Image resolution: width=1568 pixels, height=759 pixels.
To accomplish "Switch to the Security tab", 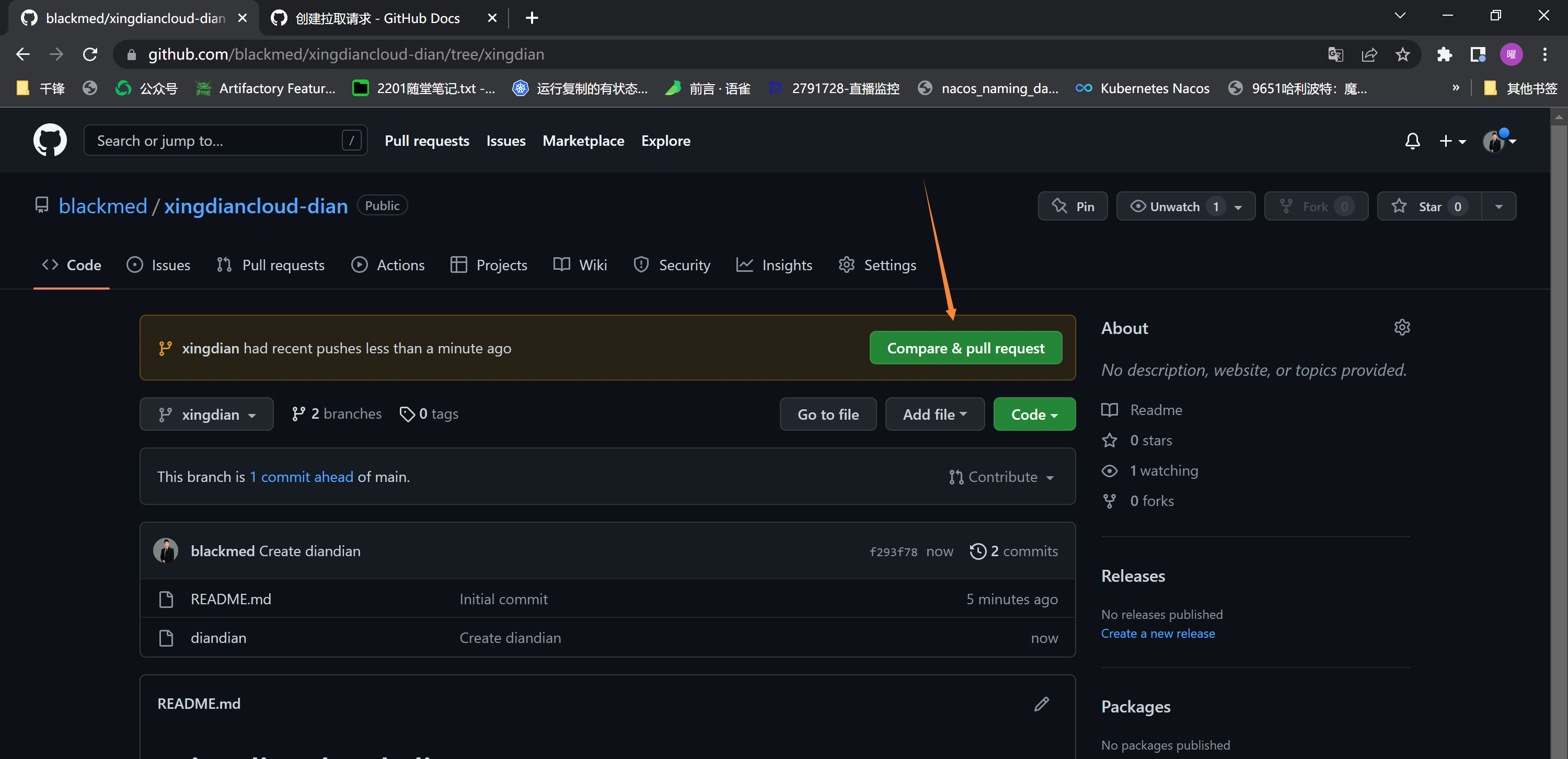I will (x=672, y=265).
